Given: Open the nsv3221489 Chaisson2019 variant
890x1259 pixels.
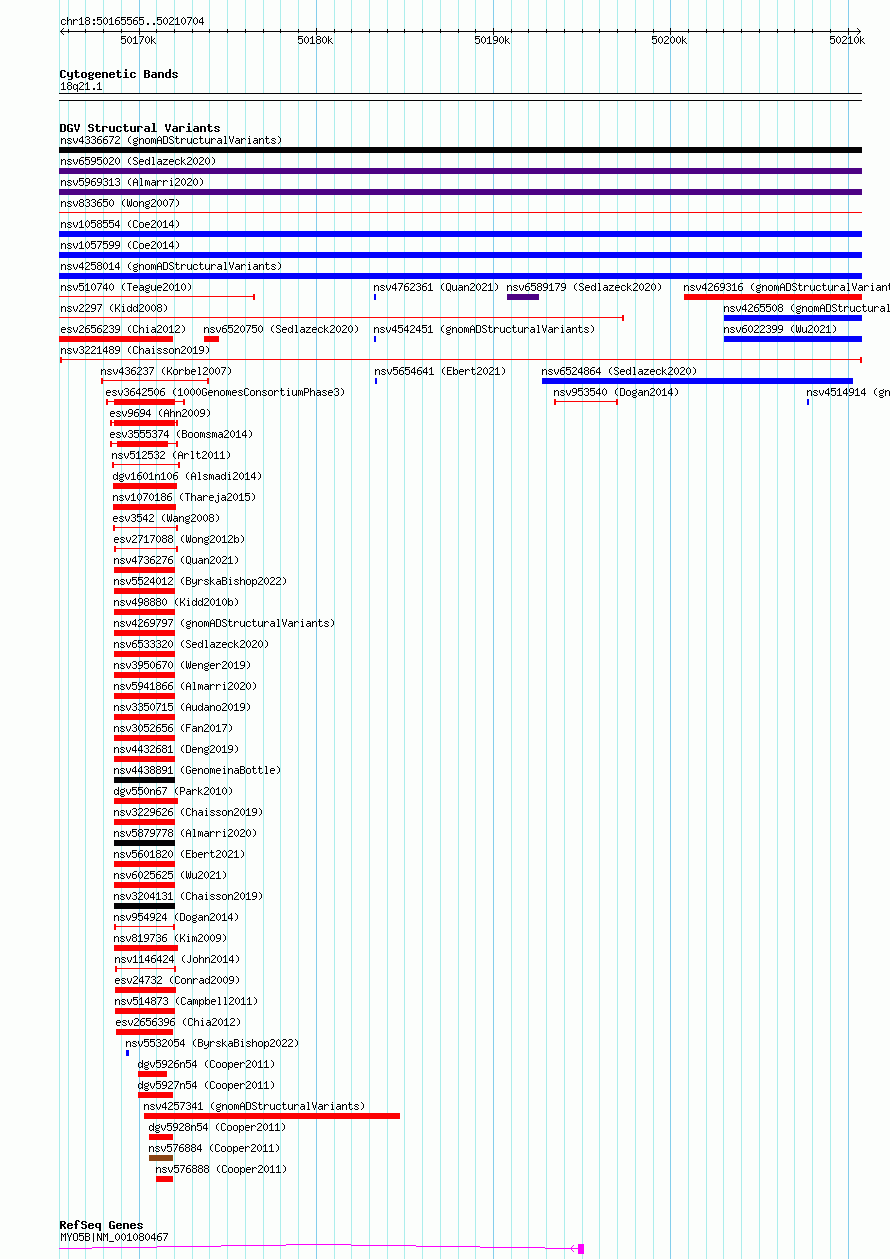Looking at the screenshot, I should (x=135, y=350).
